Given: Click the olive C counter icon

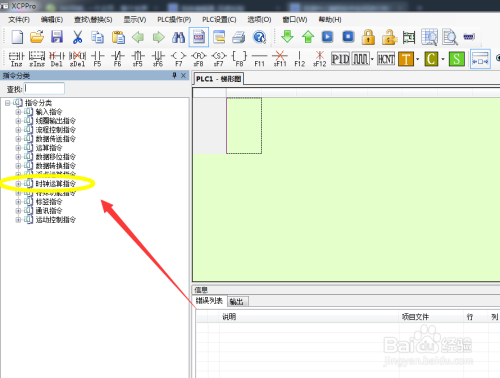Looking at the screenshot, I should [x=431, y=59].
